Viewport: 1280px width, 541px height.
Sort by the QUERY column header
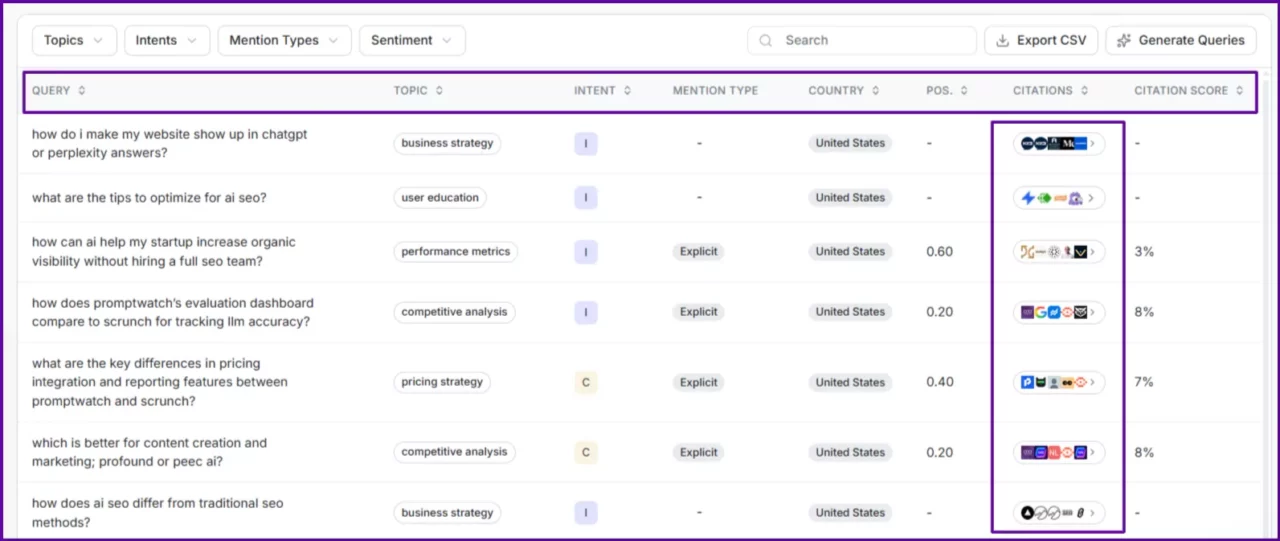[58, 90]
